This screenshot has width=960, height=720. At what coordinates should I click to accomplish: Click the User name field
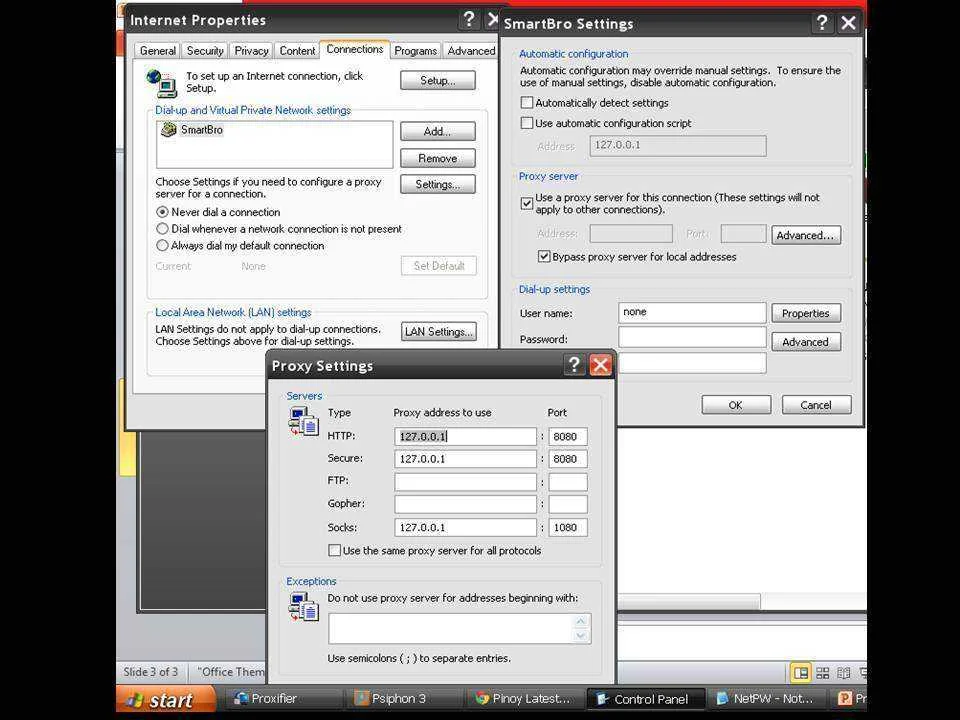point(692,312)
